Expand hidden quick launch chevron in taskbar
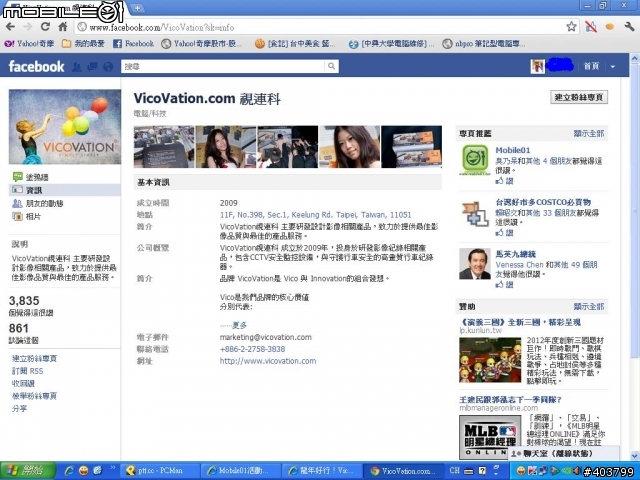This screenshot has height=480, width=640. coord(113,468)
